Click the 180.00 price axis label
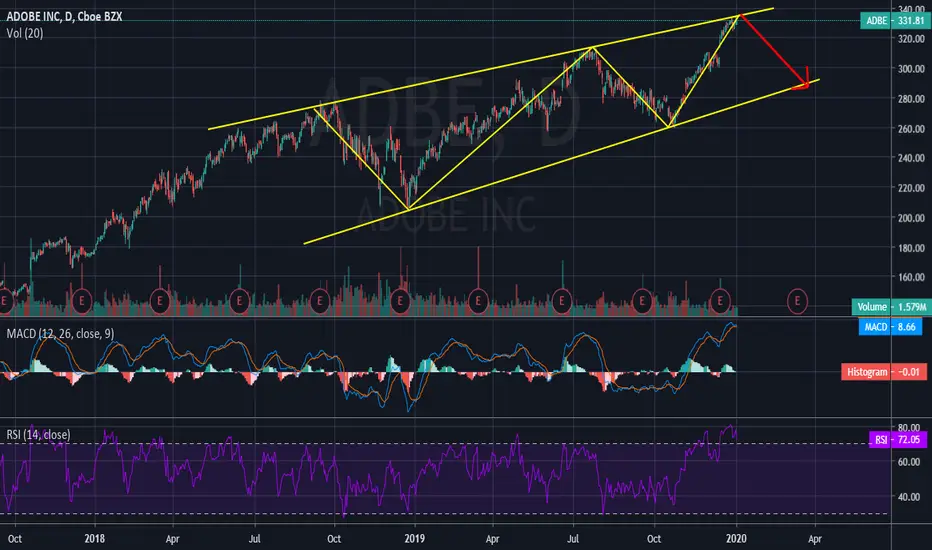Screen dimensions: 932x550 coord(911,248)
